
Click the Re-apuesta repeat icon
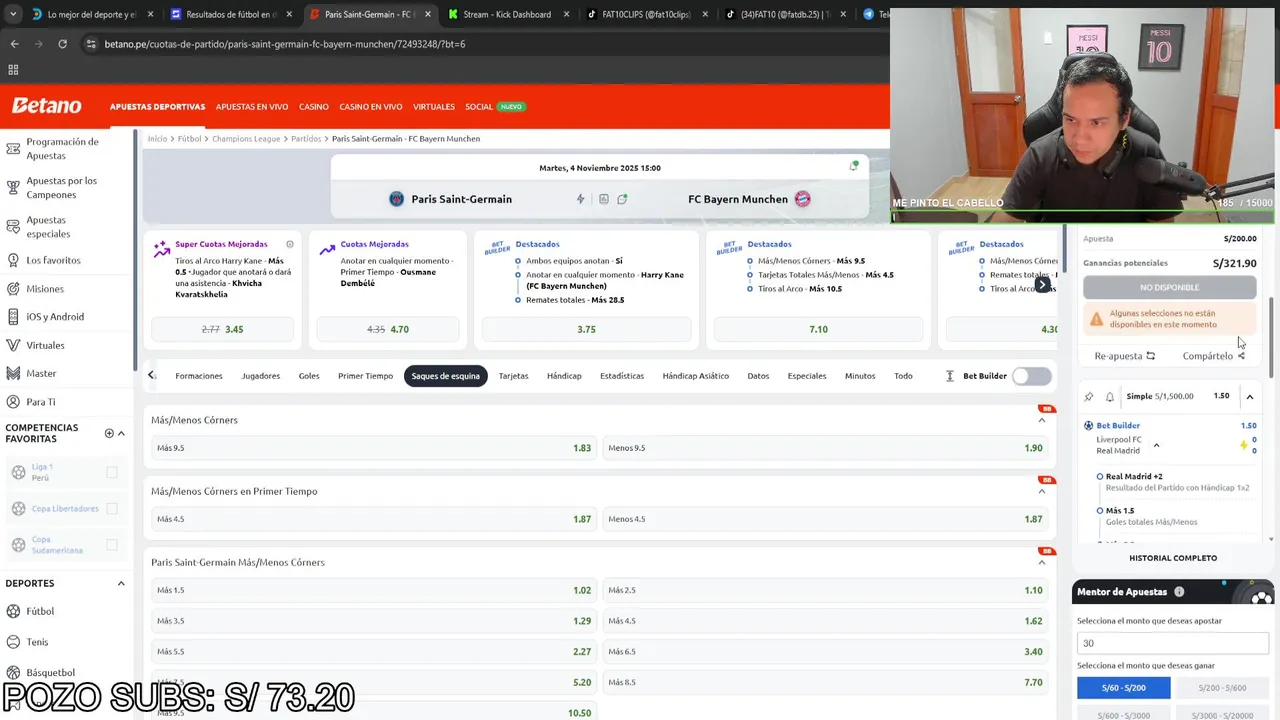coord(1150,356)
